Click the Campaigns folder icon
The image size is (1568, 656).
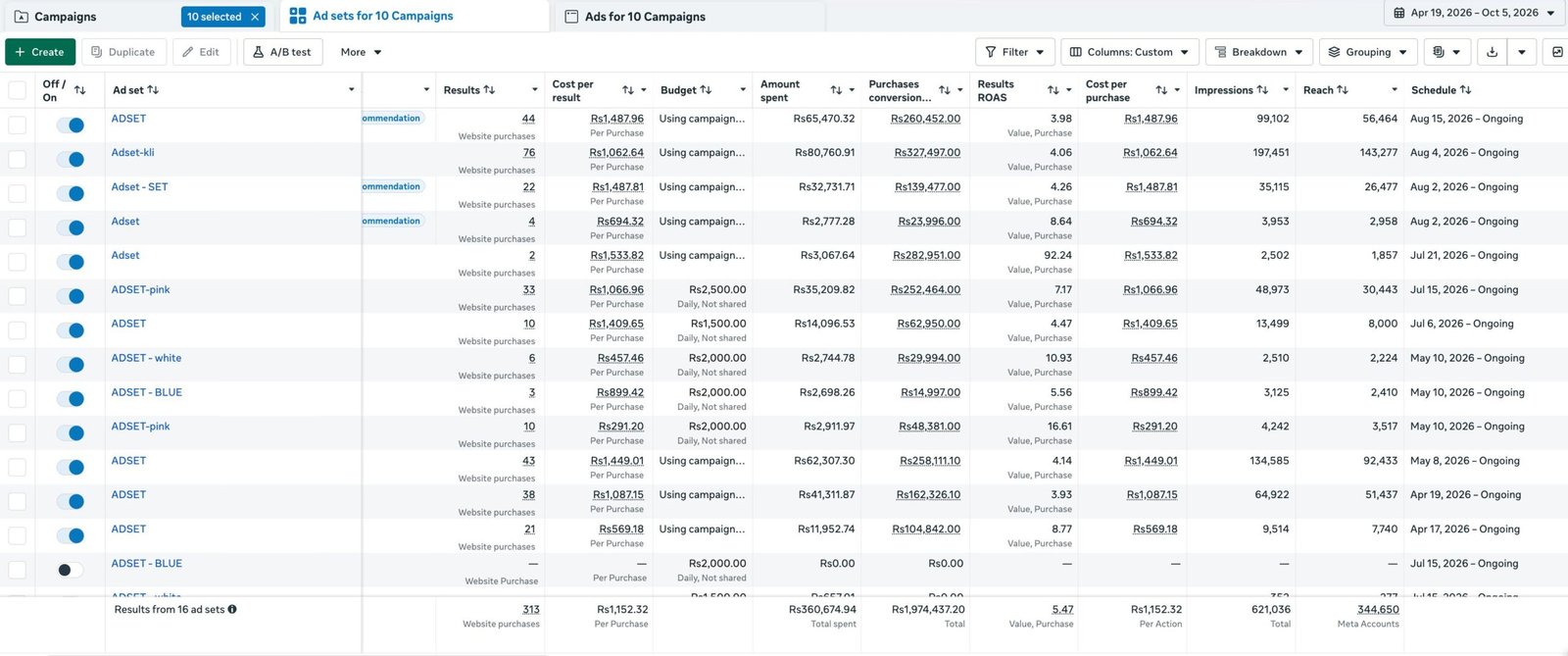21,17
